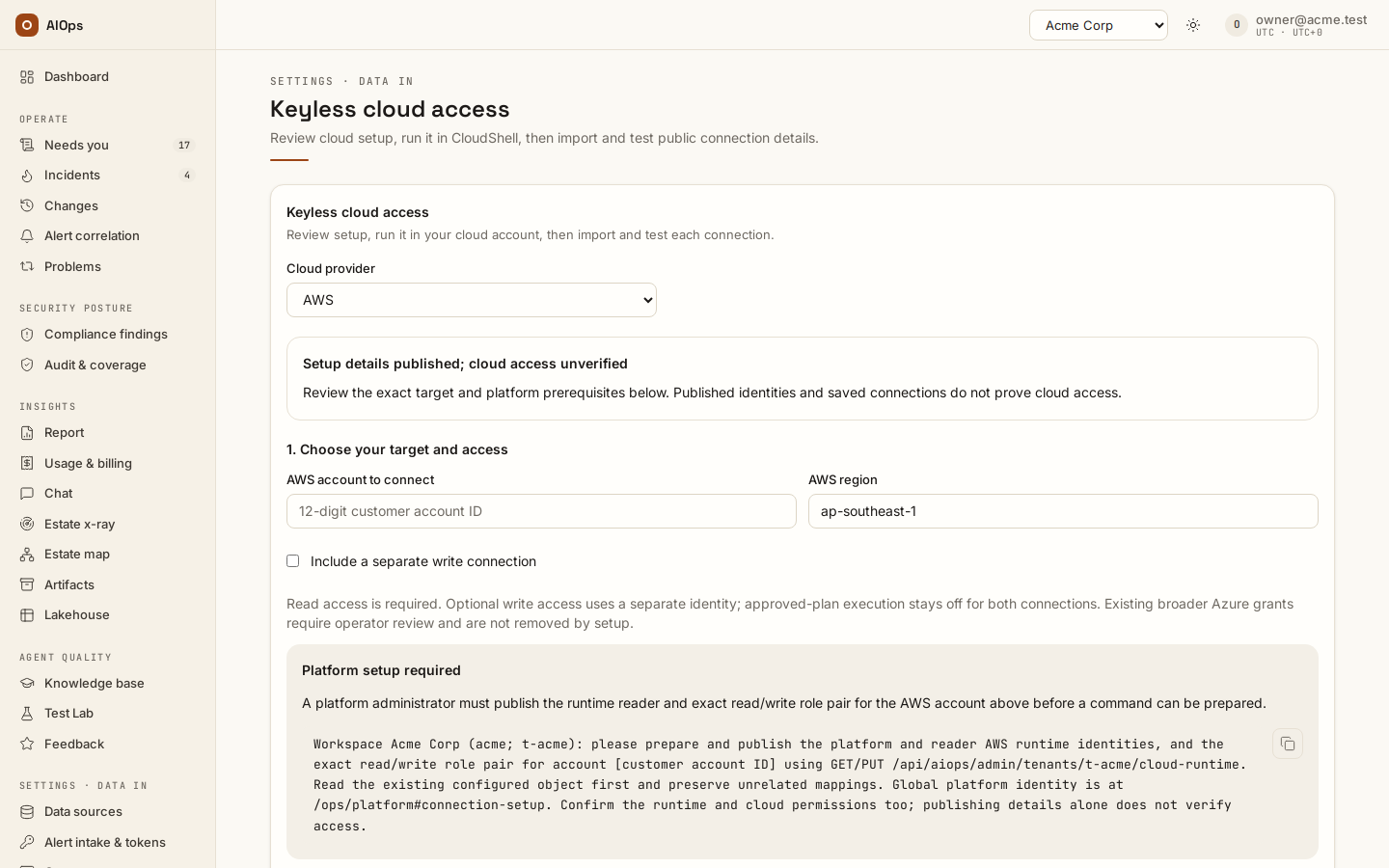Click the Dashboard grid icon
Screen dimensions: 1389x868
(27, 77)
